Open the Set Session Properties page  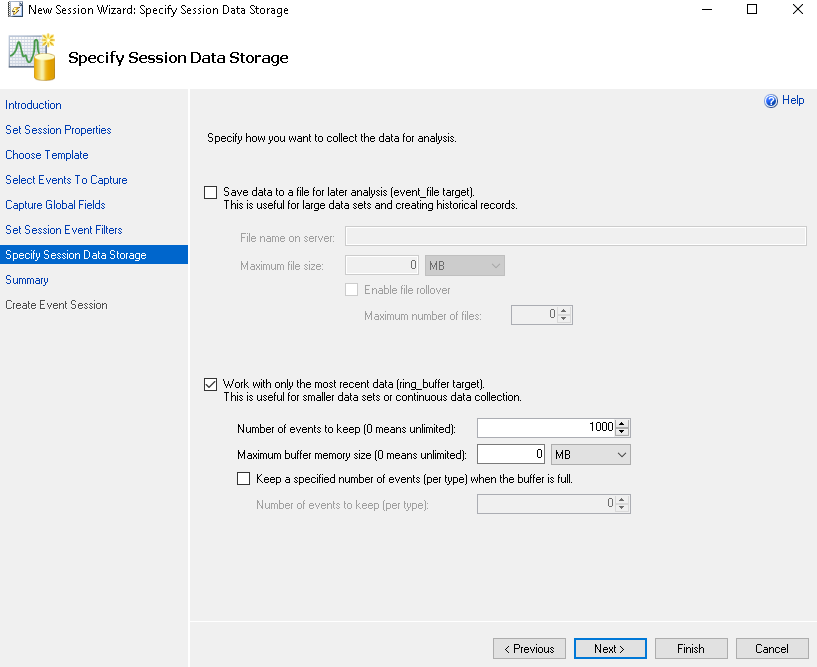(58, 130)
